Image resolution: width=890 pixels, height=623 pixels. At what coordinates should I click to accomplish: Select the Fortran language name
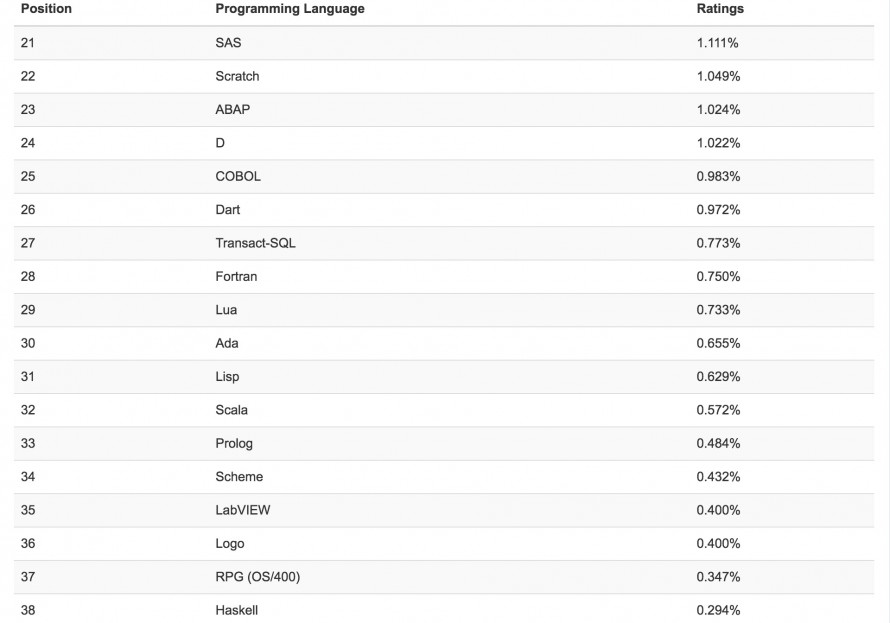click(236, 277)
